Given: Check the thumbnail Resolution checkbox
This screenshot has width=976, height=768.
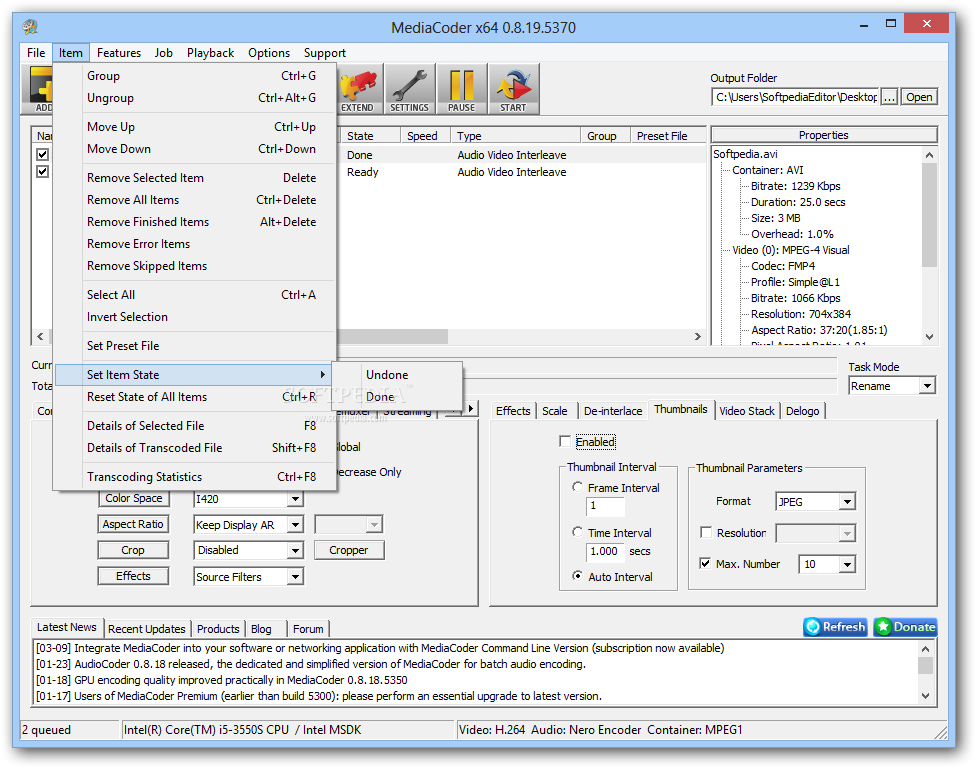Looking at the screenshot, I should 706,532.
